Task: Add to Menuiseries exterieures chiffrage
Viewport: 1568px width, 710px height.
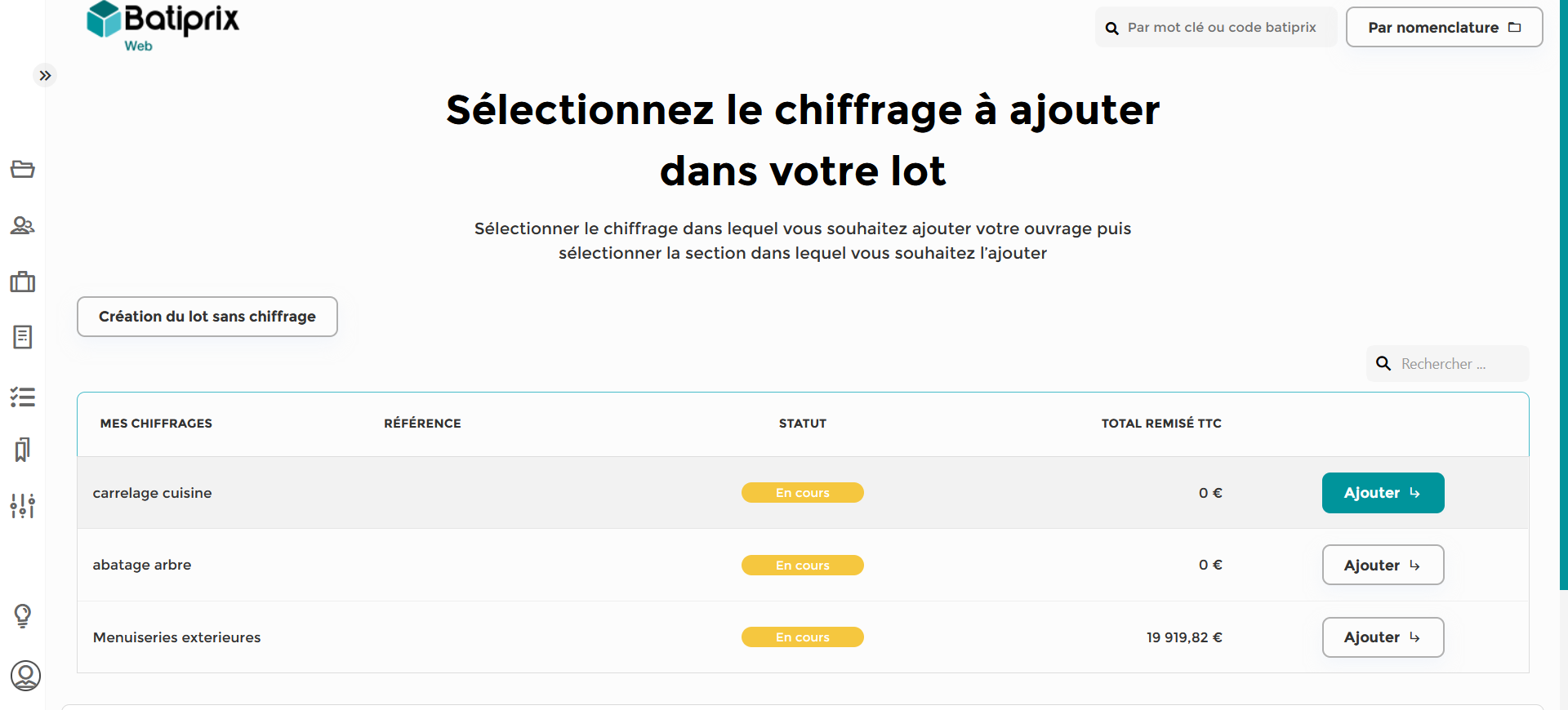Action: (1383, 637)
